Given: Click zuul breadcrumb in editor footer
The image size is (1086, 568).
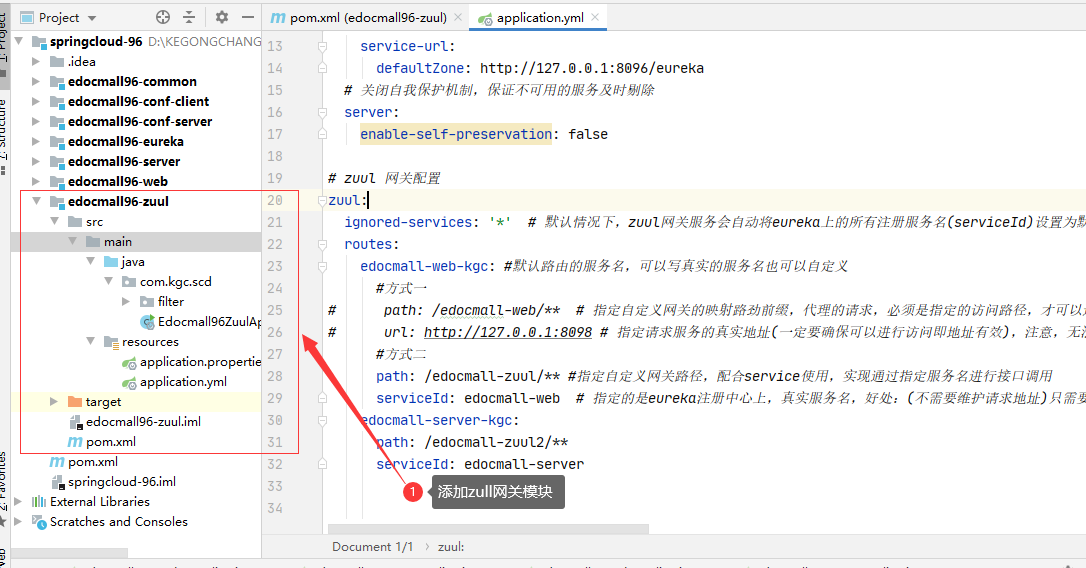Looking at the screenshot, I should pos(451,547).
